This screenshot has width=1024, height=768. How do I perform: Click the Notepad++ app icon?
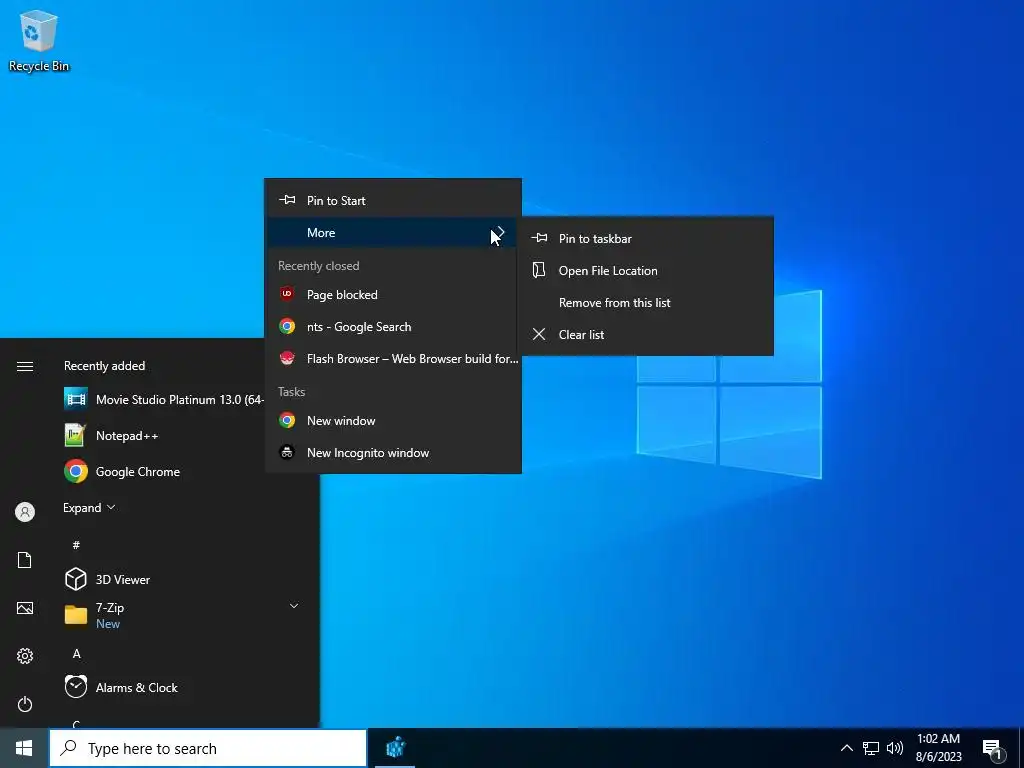click(x=76, y=435)
